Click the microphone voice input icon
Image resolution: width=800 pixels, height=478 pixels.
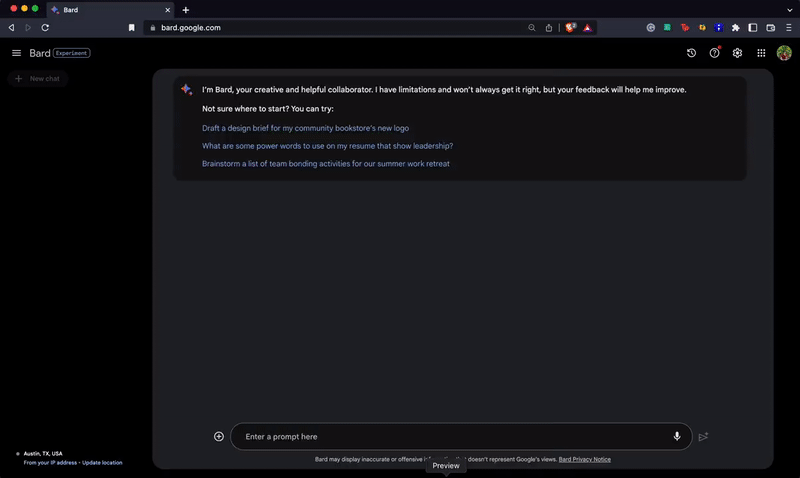click(x=677, y=436)
